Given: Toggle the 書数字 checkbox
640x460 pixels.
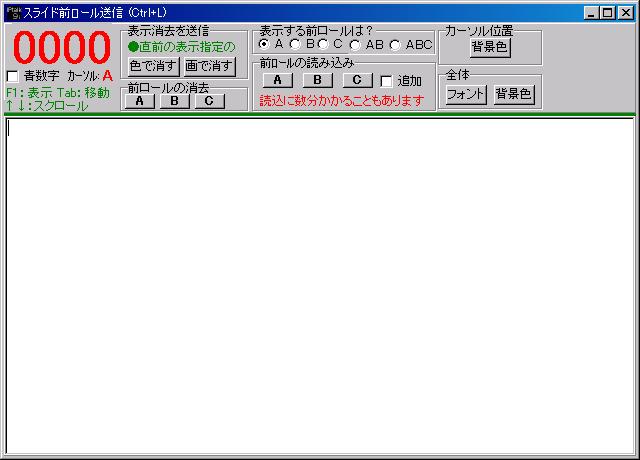Looking at the screenshot, I should (13, 76).
